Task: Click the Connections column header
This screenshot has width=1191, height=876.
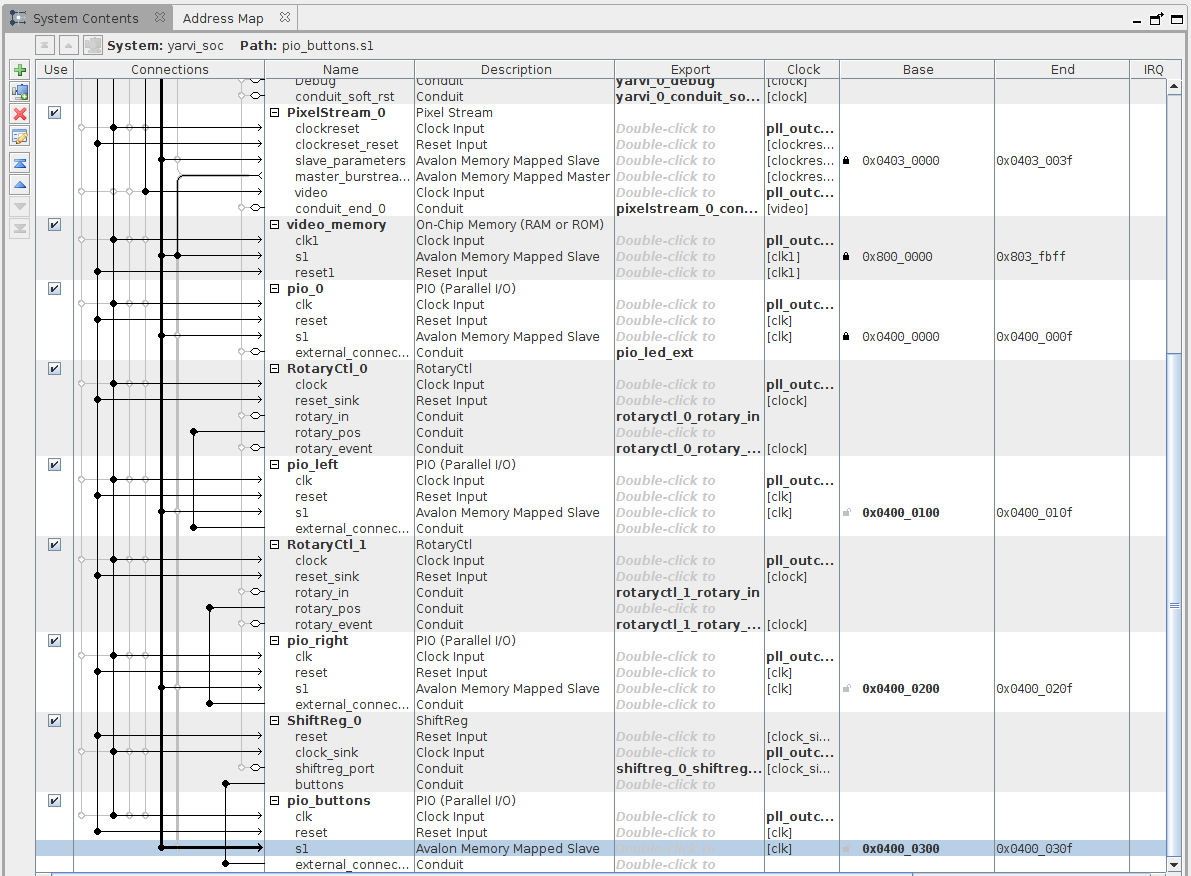Action: tap(169, 69)
